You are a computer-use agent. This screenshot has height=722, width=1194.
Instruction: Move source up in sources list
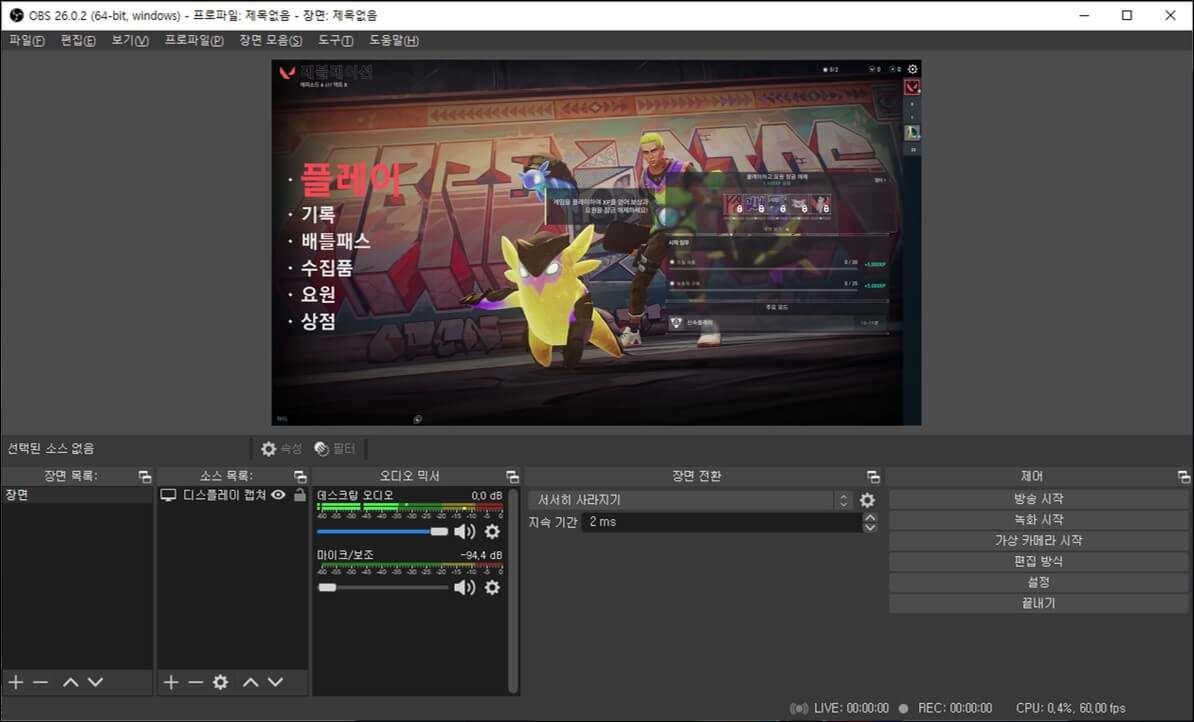pos(251,682)
